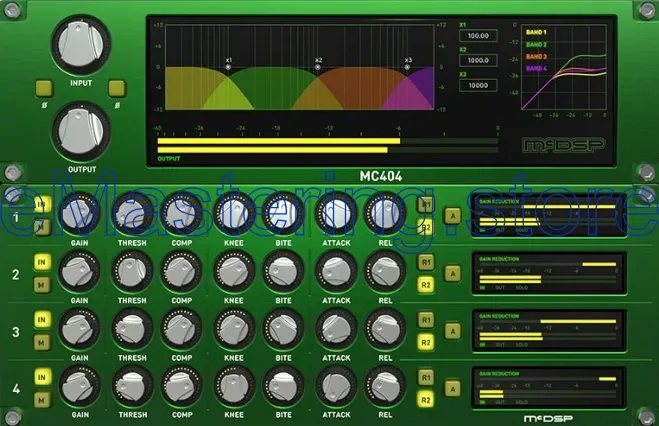Click band 1 THRESH knob
This screenshot has width=659, height=426.
coord(132,214)
